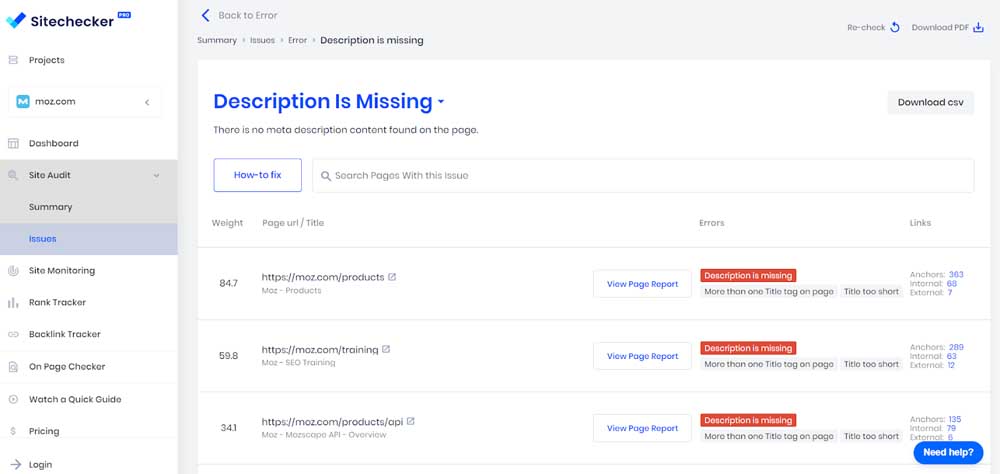The image size is (1000, 474).
Task: Click the Need help? chat button
Action: (948, 452)
